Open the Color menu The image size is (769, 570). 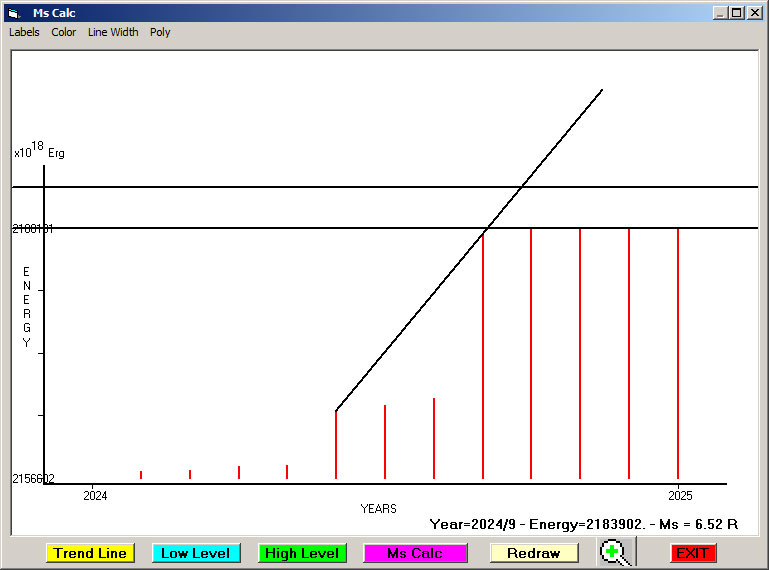click(64, 32)
